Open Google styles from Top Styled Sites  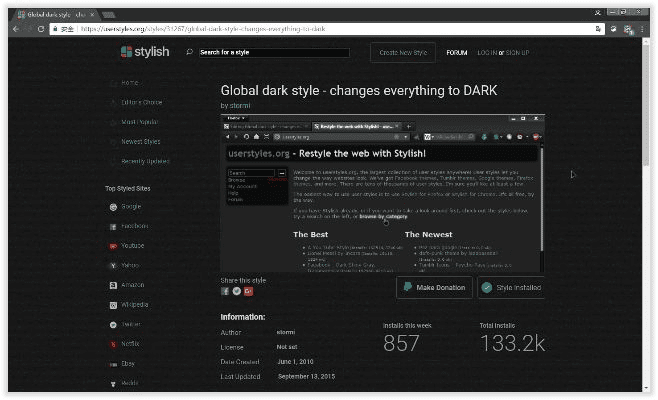click(131, 207)
